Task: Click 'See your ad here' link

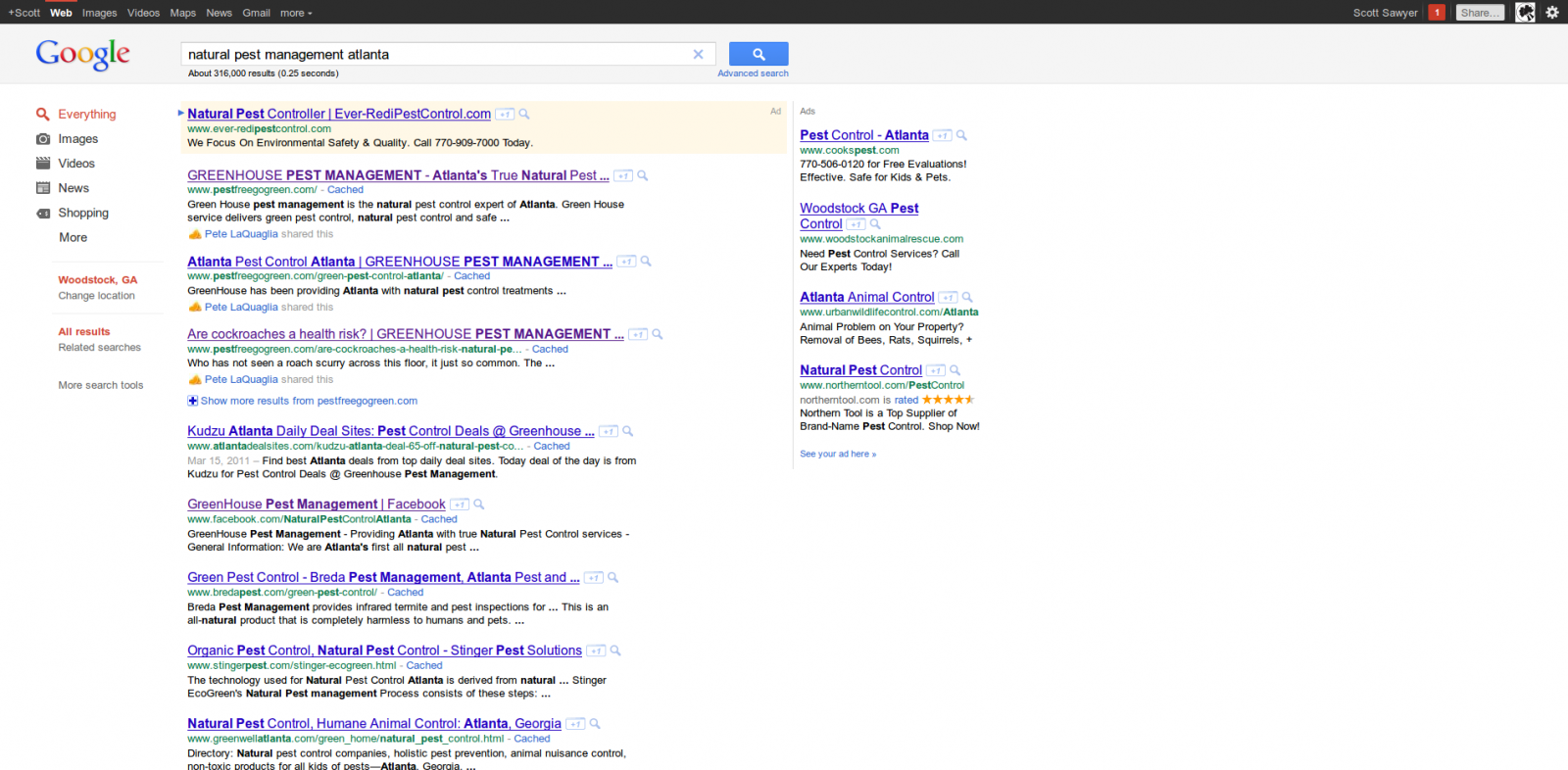Action: 838,455
